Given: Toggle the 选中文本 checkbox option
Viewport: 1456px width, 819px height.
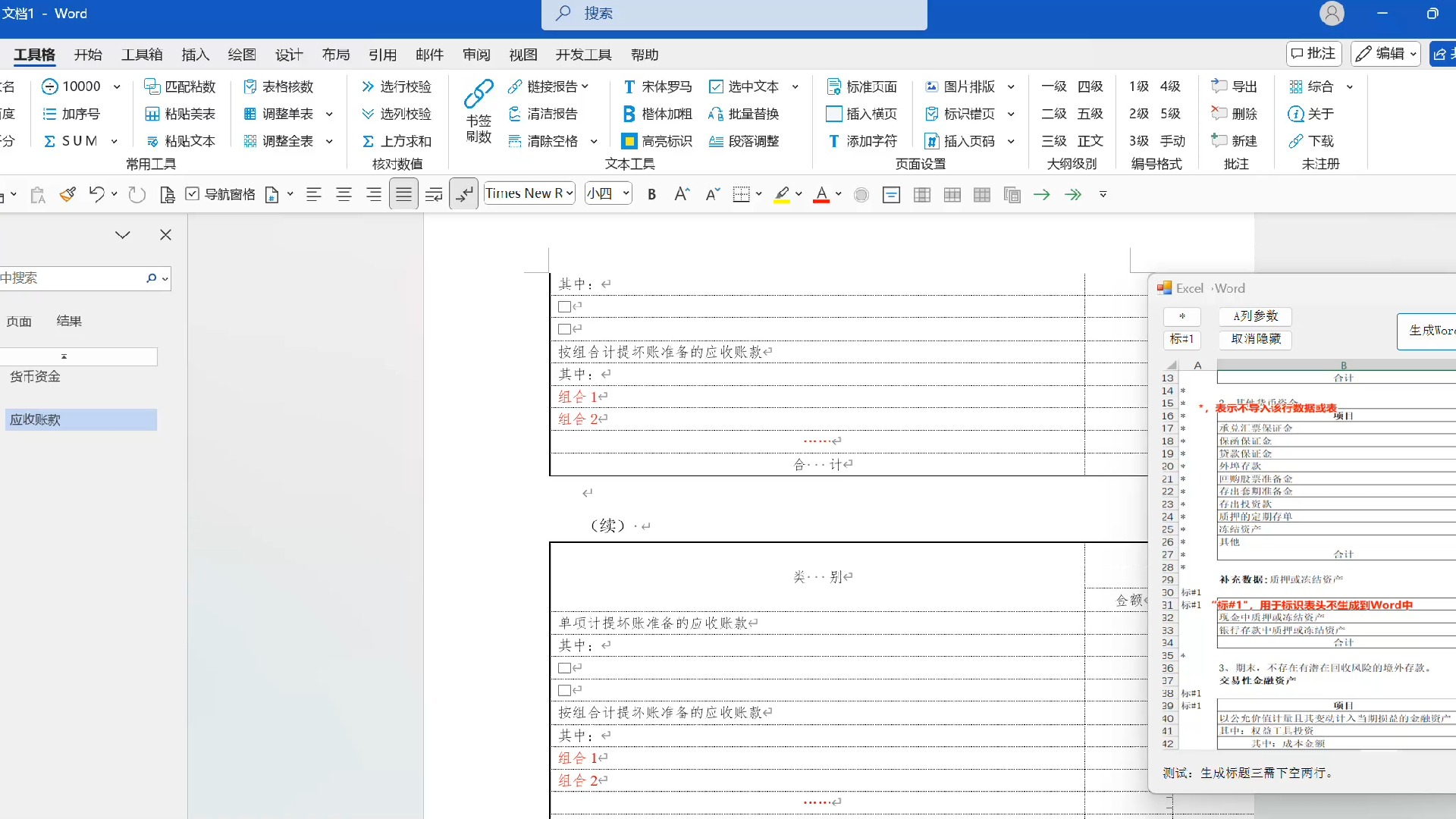Looking at the screenshot, I should point(716,86).
